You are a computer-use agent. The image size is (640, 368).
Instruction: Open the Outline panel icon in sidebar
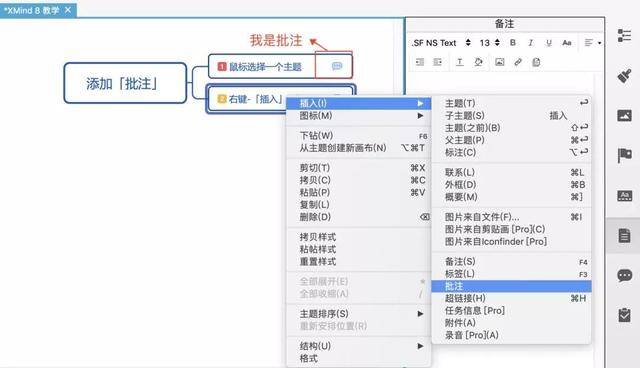coord(624,35)
